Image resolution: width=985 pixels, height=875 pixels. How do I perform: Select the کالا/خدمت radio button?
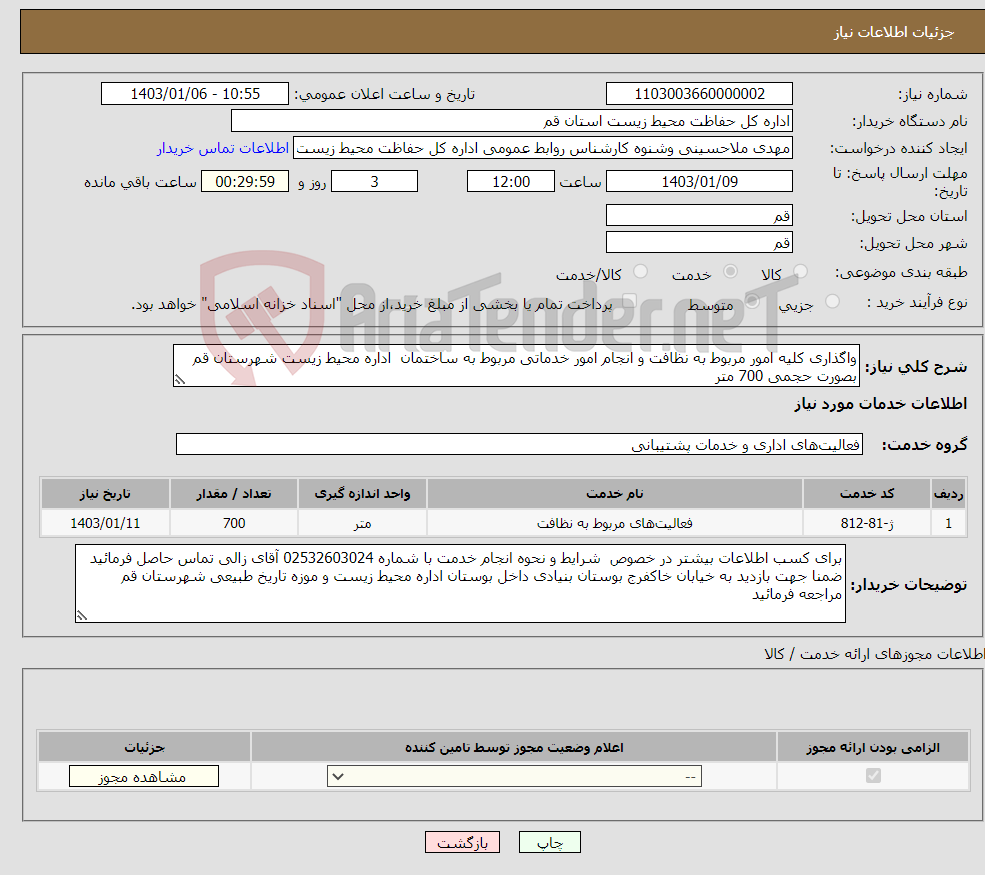coord(640,271)
